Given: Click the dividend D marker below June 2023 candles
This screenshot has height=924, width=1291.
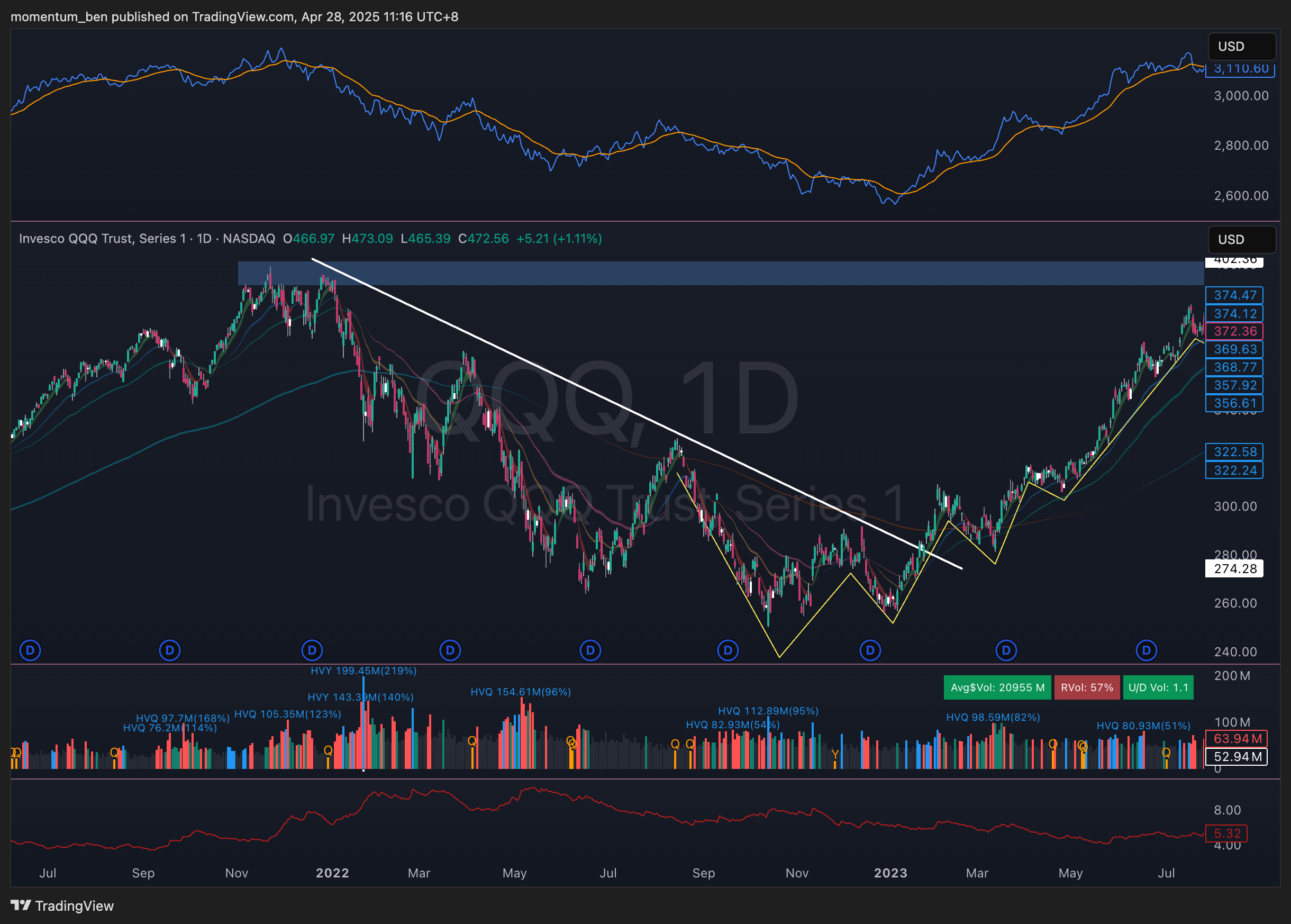Looking at the screenshot, I should tap(1146, 650).
